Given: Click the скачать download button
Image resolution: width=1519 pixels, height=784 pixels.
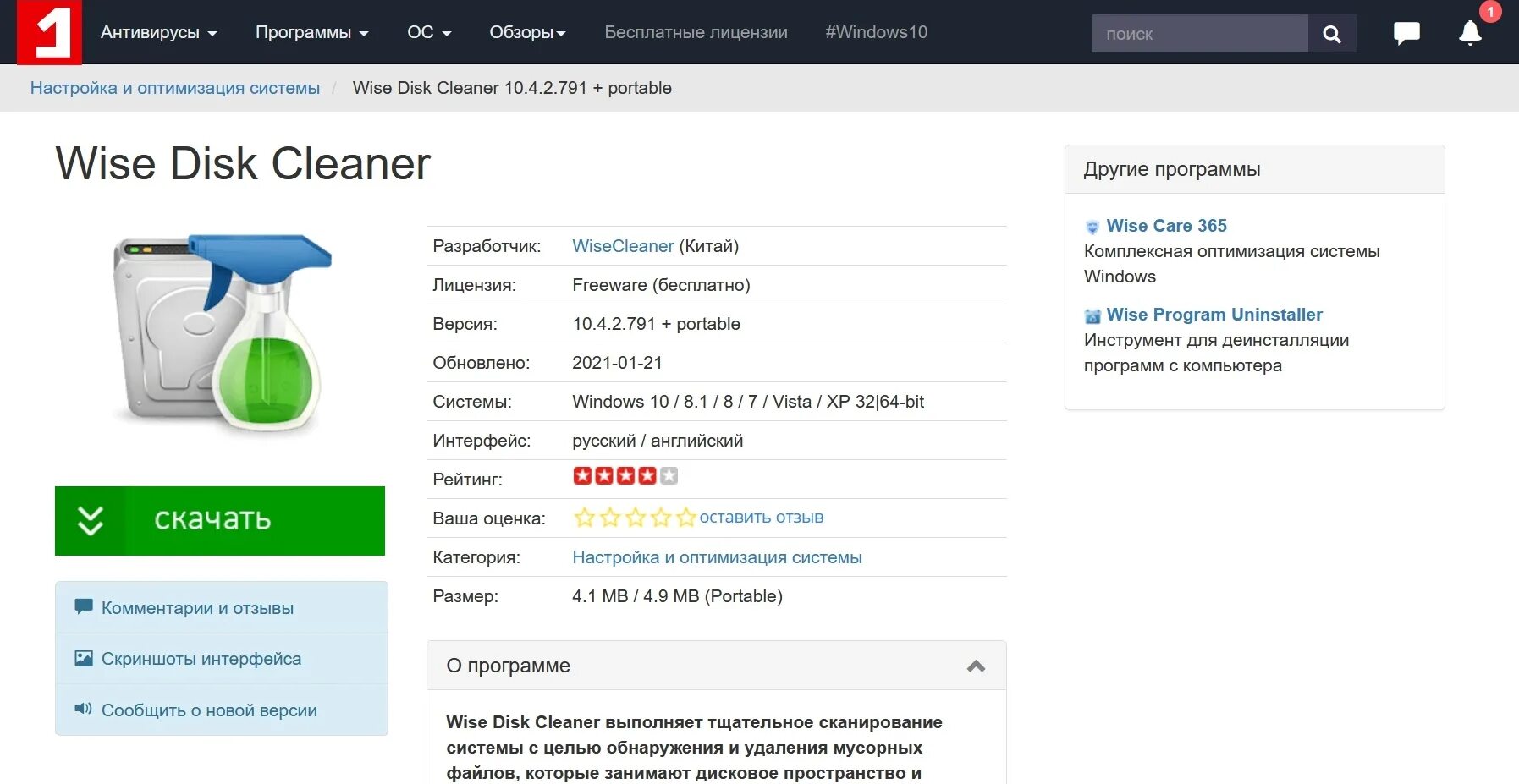Looking at the screenshot, I should coord(220,521).
